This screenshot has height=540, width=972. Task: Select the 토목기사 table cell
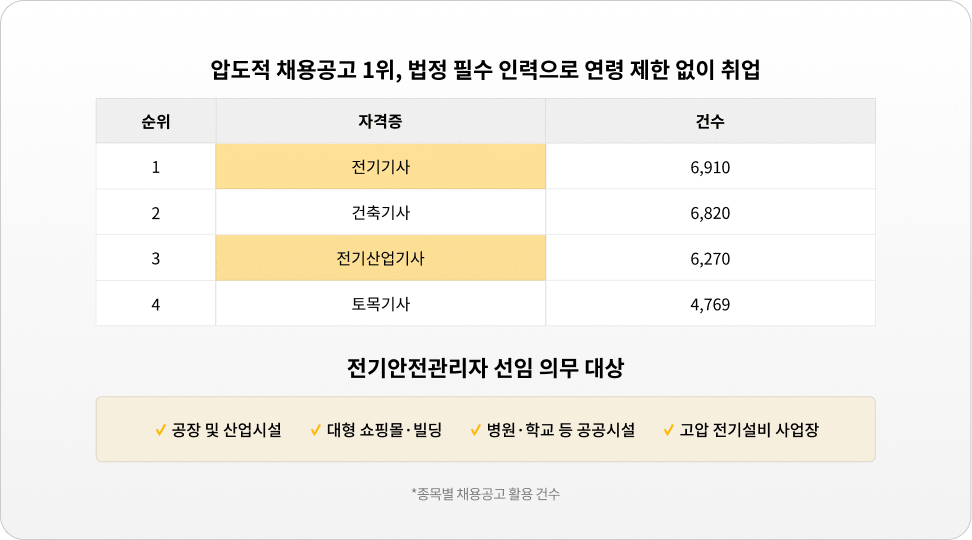tap(380, 304)
